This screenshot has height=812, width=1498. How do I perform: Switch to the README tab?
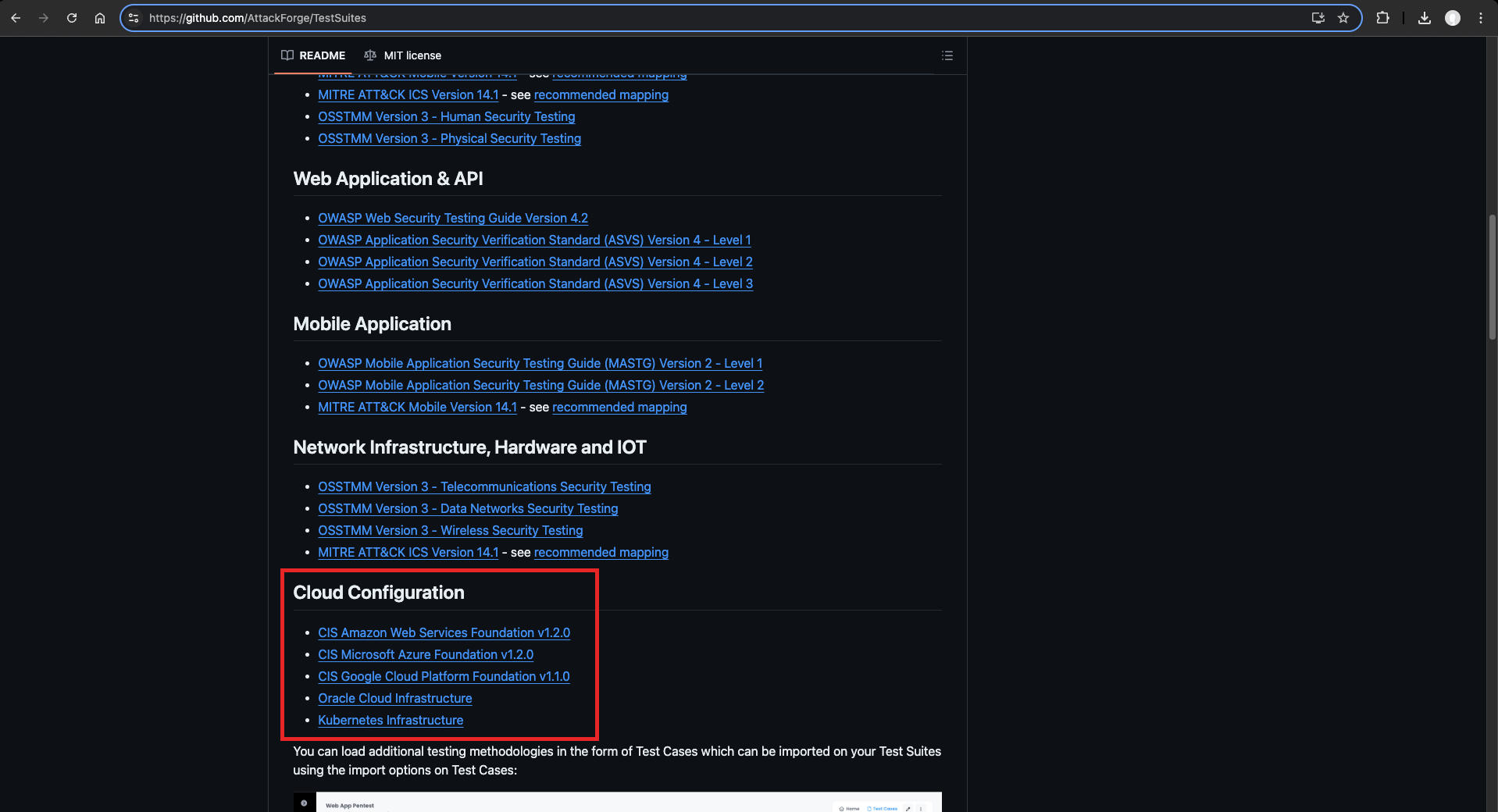(x=313, y=55)
